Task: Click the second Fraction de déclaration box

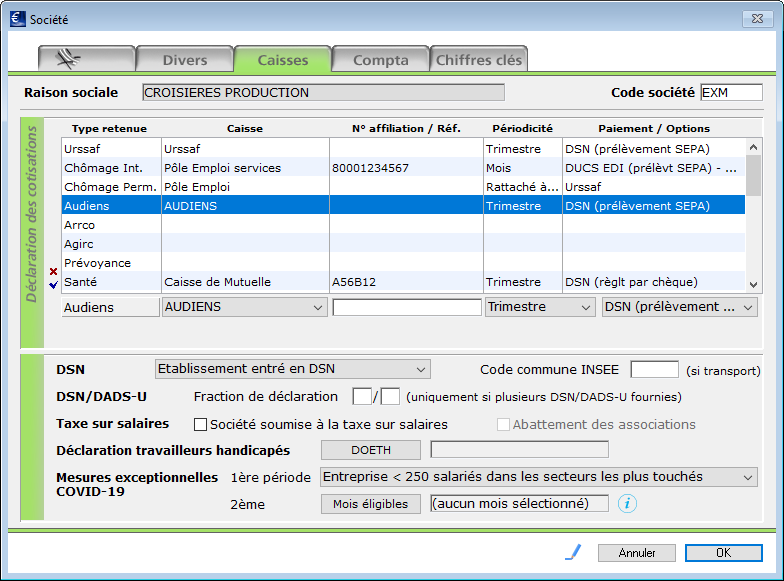Action: tap(390, 396)
